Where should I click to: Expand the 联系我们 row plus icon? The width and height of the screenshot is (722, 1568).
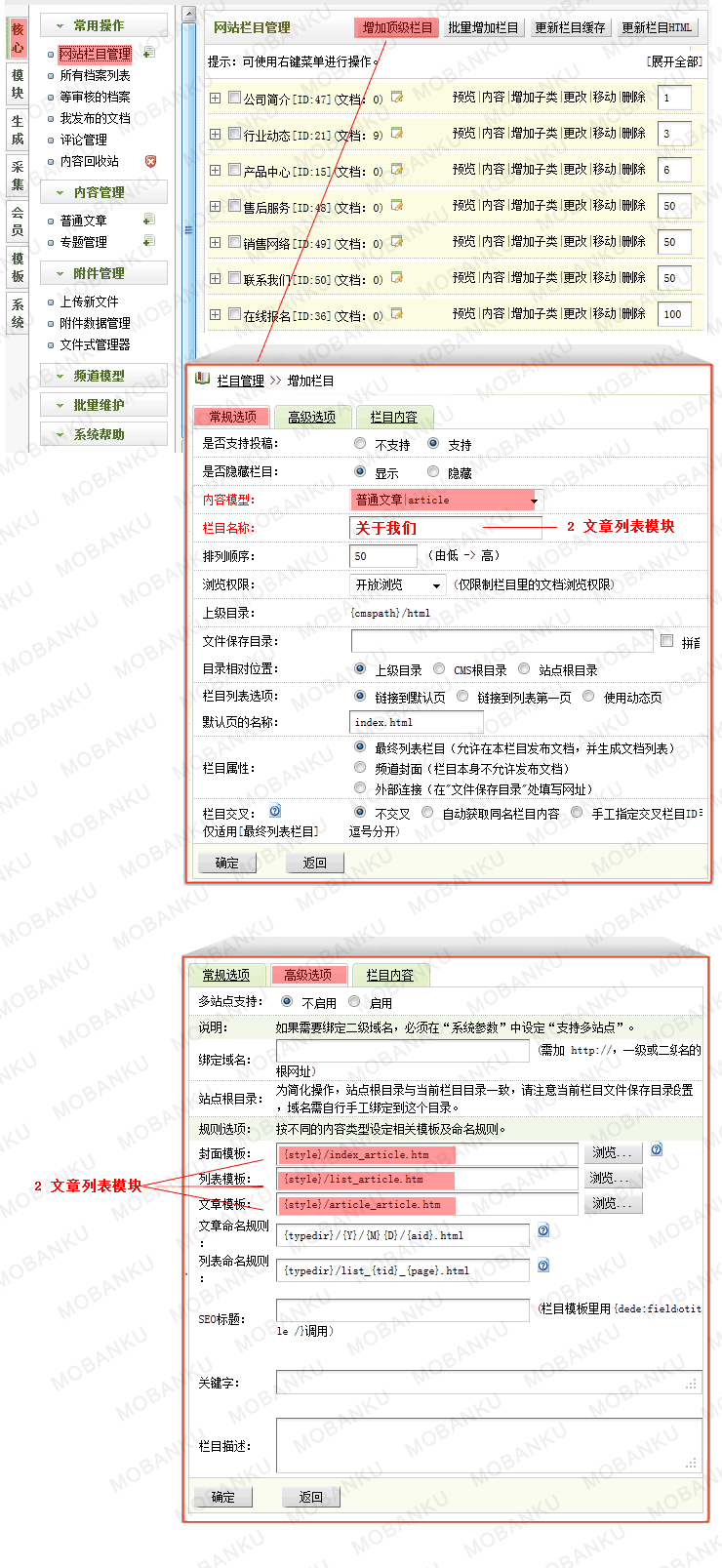pyautogui.click(x=215, y=278)
